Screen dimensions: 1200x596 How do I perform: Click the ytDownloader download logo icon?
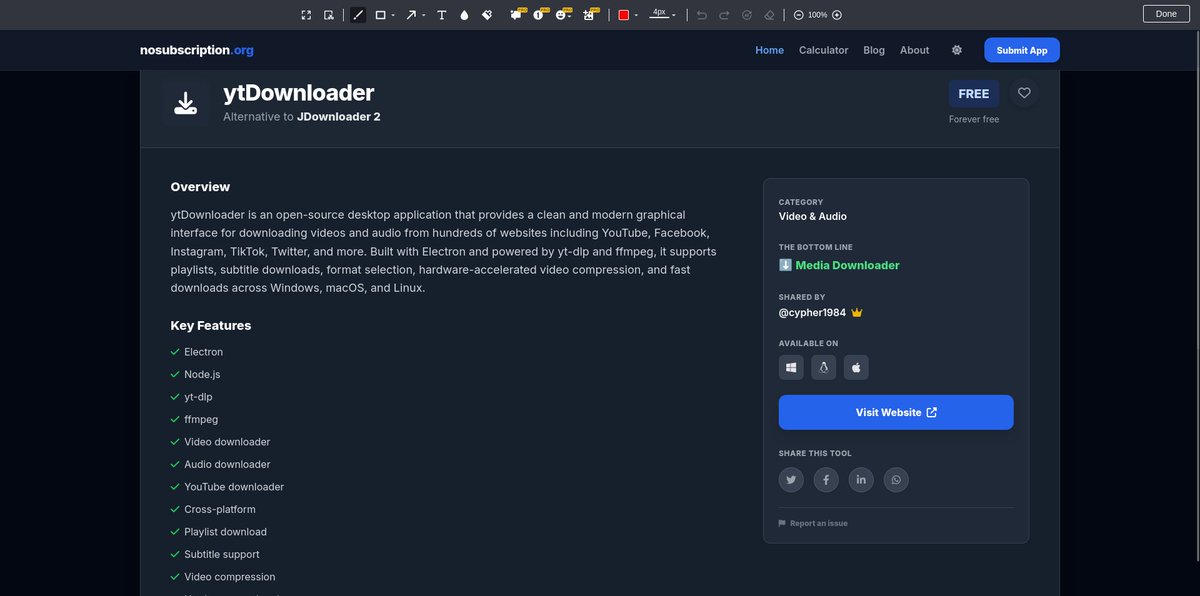tap(185, 102)
